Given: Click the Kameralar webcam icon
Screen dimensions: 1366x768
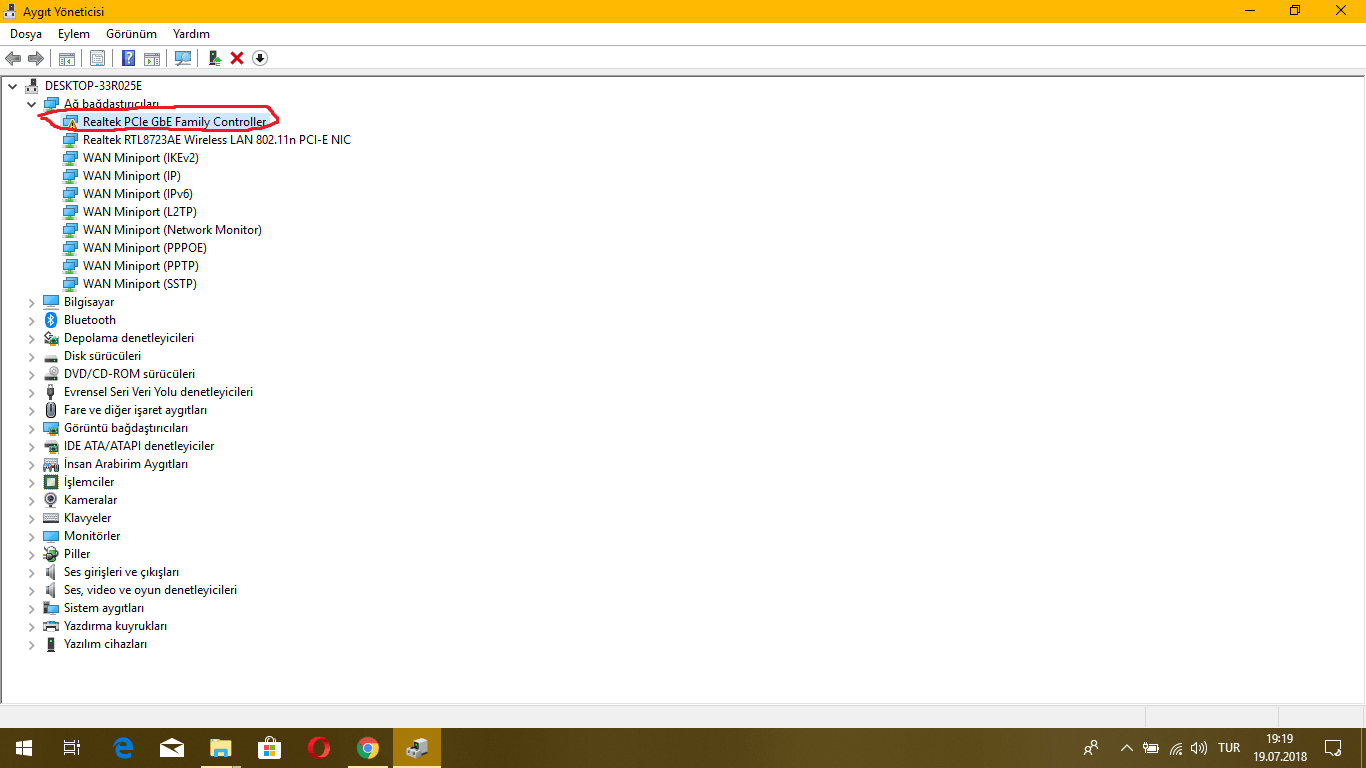Looking at the screenshot, I should click(51, 500).
